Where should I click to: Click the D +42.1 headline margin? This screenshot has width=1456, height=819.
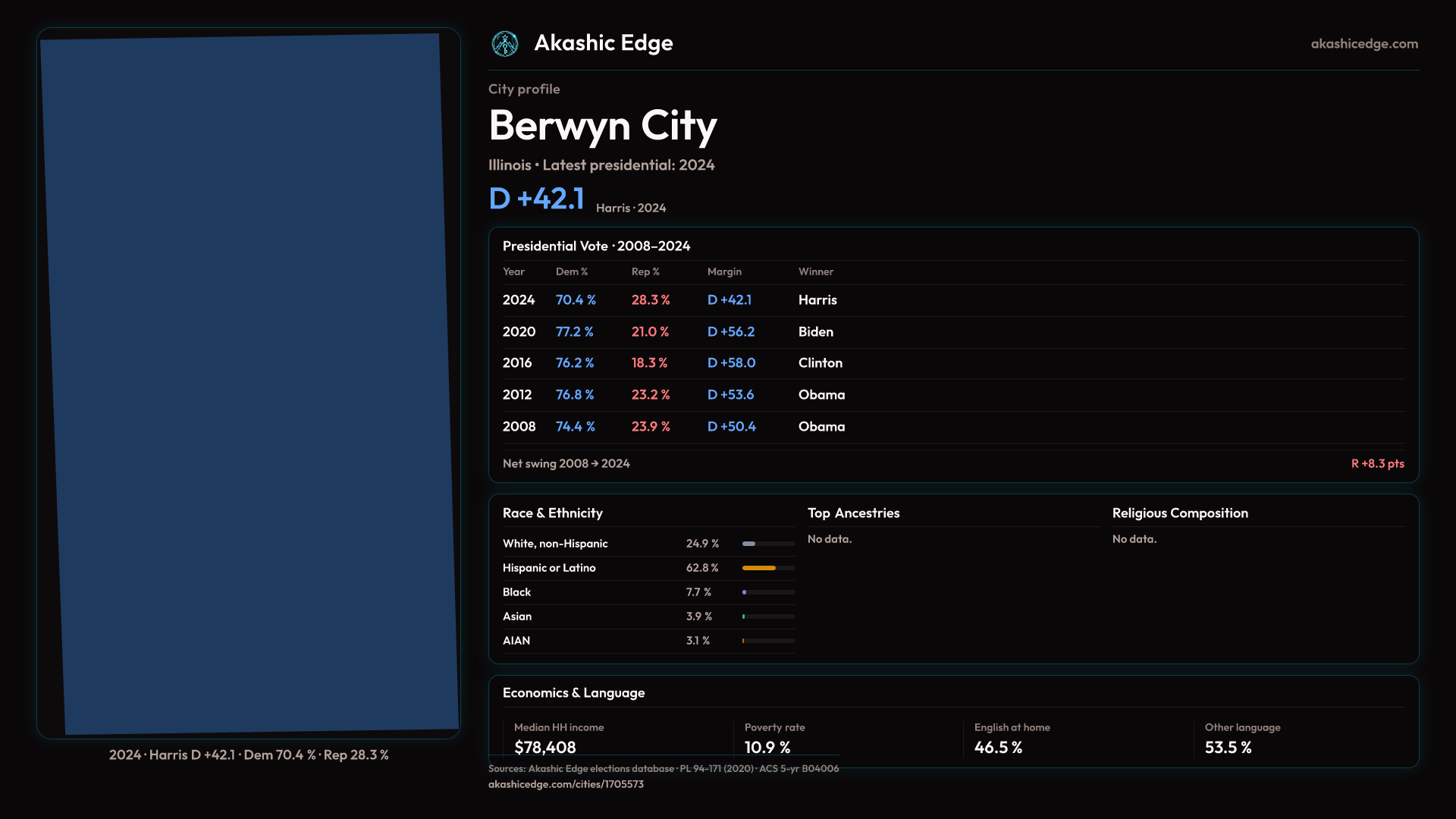pyautogui.click(x=536, y=199)
